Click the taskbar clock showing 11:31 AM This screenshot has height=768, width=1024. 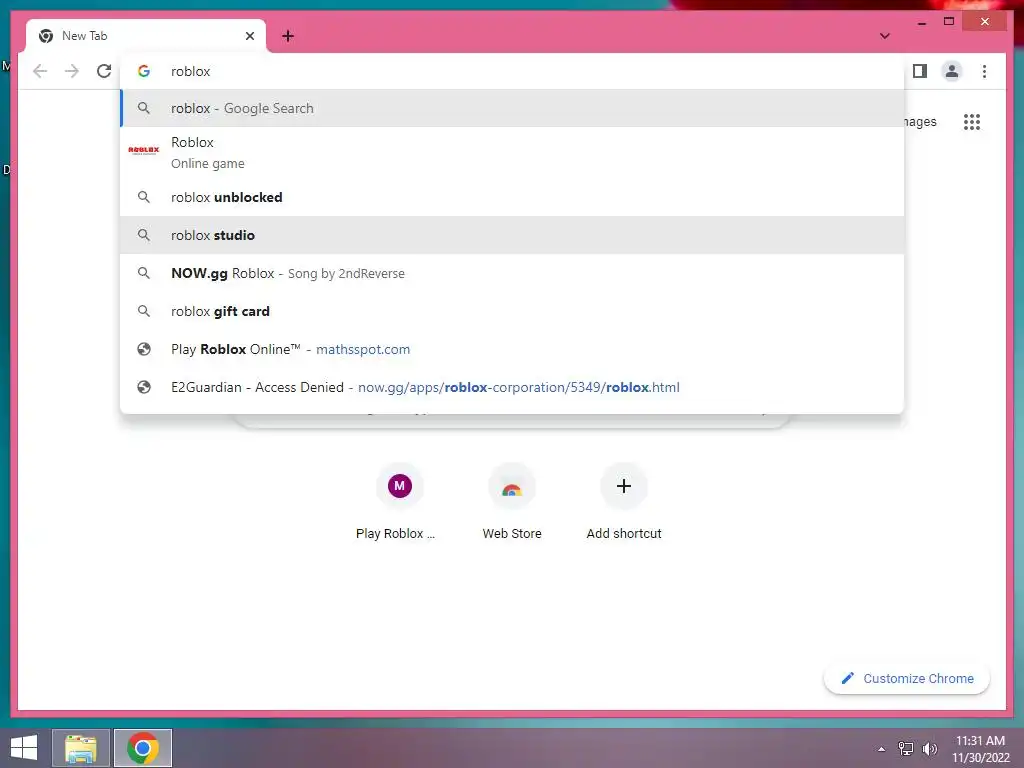click(980, 749)
